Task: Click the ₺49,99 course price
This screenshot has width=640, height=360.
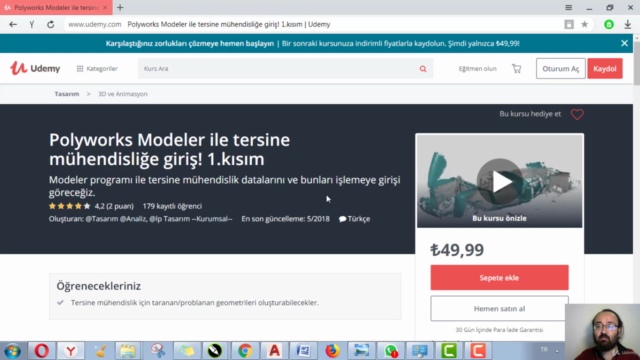Action: point(457,250)
